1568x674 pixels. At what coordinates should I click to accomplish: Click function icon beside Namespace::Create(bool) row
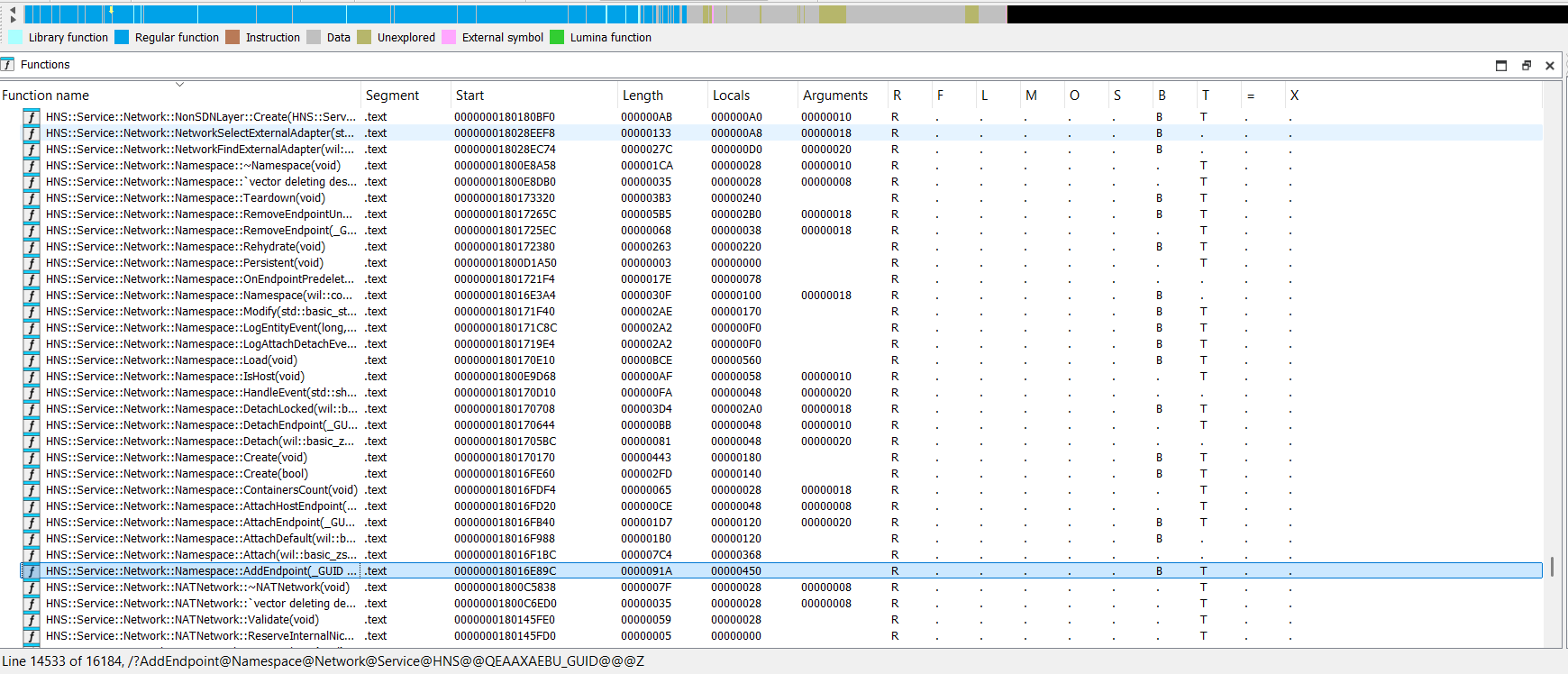[x=32, y=474]
